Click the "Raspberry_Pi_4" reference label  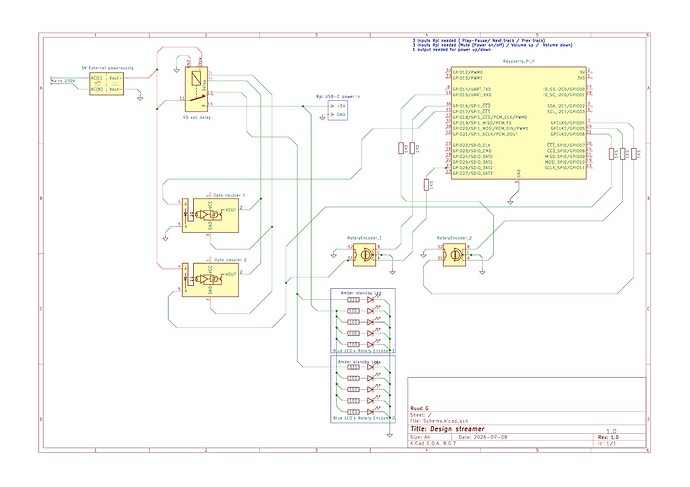518,62
